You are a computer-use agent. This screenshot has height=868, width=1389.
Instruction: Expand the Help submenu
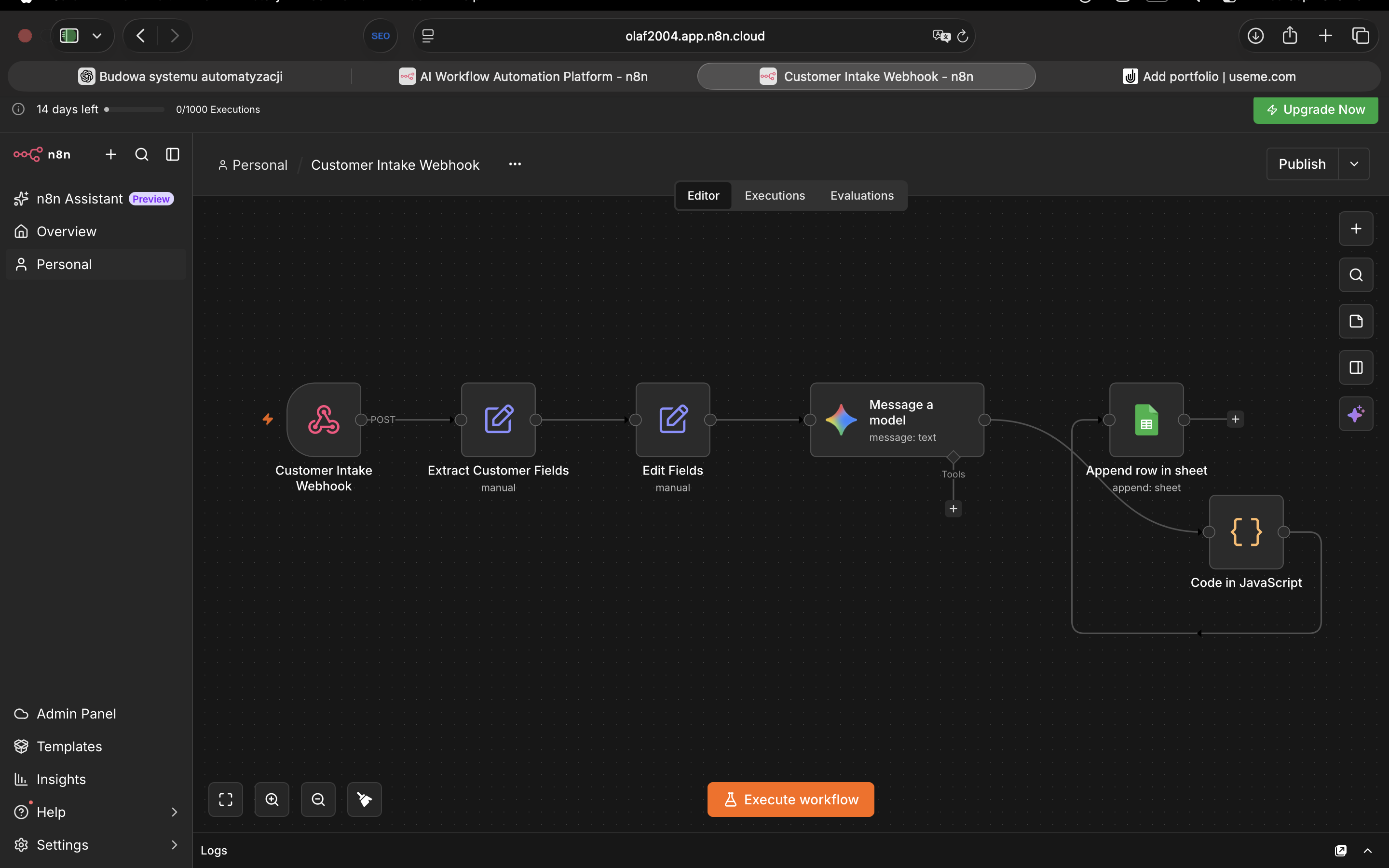tap(175, 812)
